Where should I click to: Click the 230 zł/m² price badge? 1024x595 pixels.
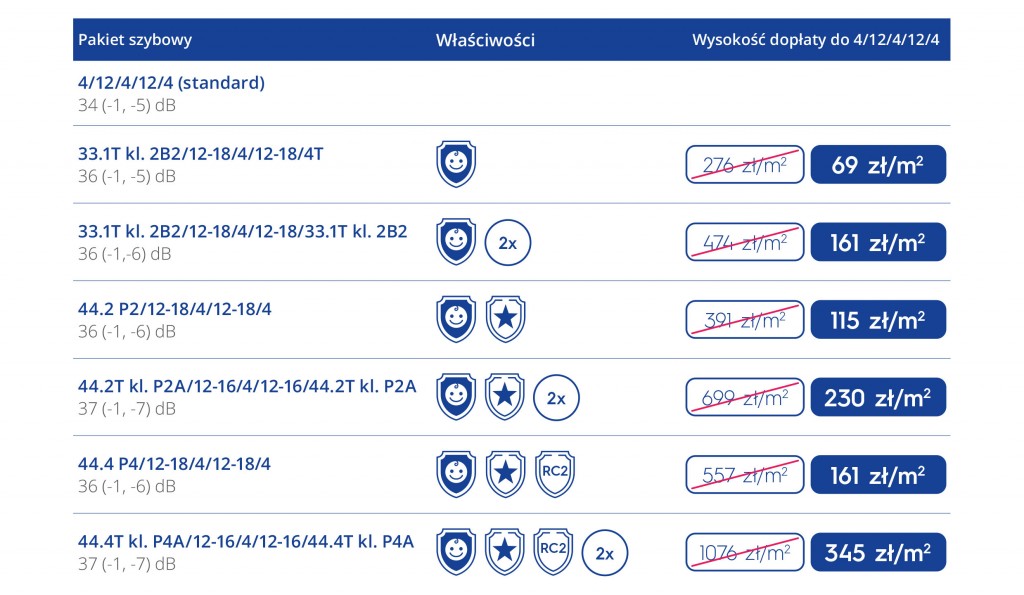pyautogui.click(x=878, y=397)
